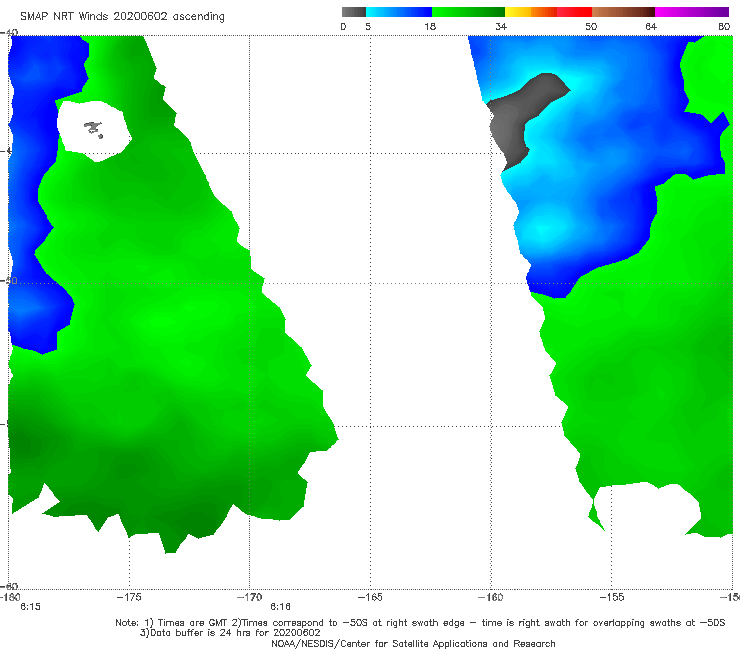Screen dimensions: 740x650
Task: Click the longitude axis label '-170'
Action: tap(249, 597)
